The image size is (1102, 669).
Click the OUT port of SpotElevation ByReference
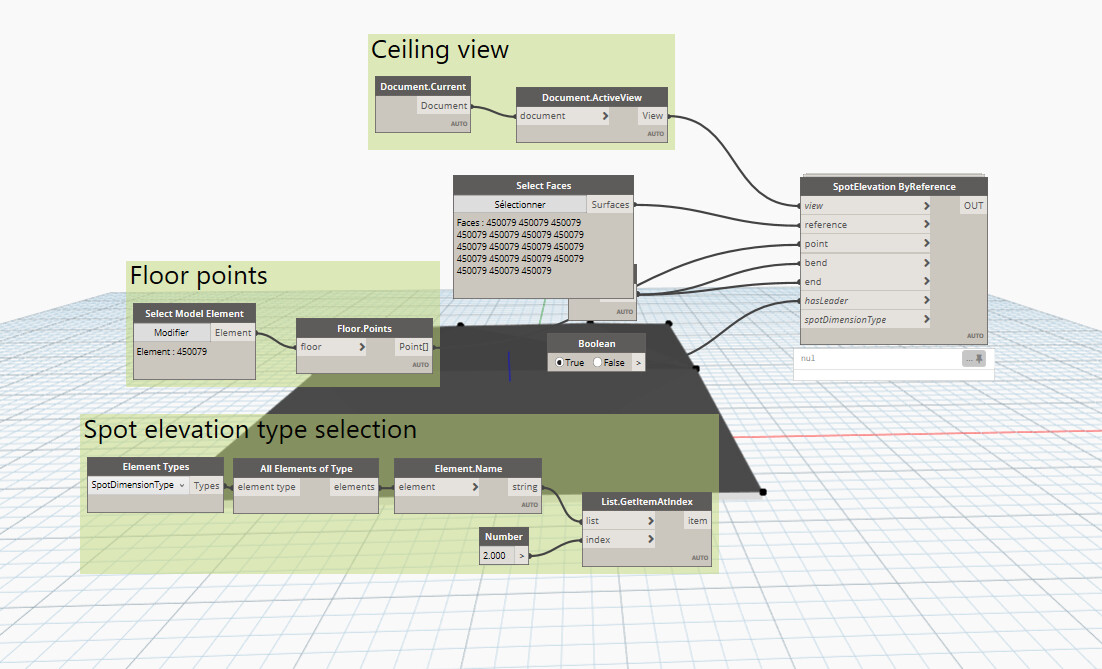coord(973,206)
